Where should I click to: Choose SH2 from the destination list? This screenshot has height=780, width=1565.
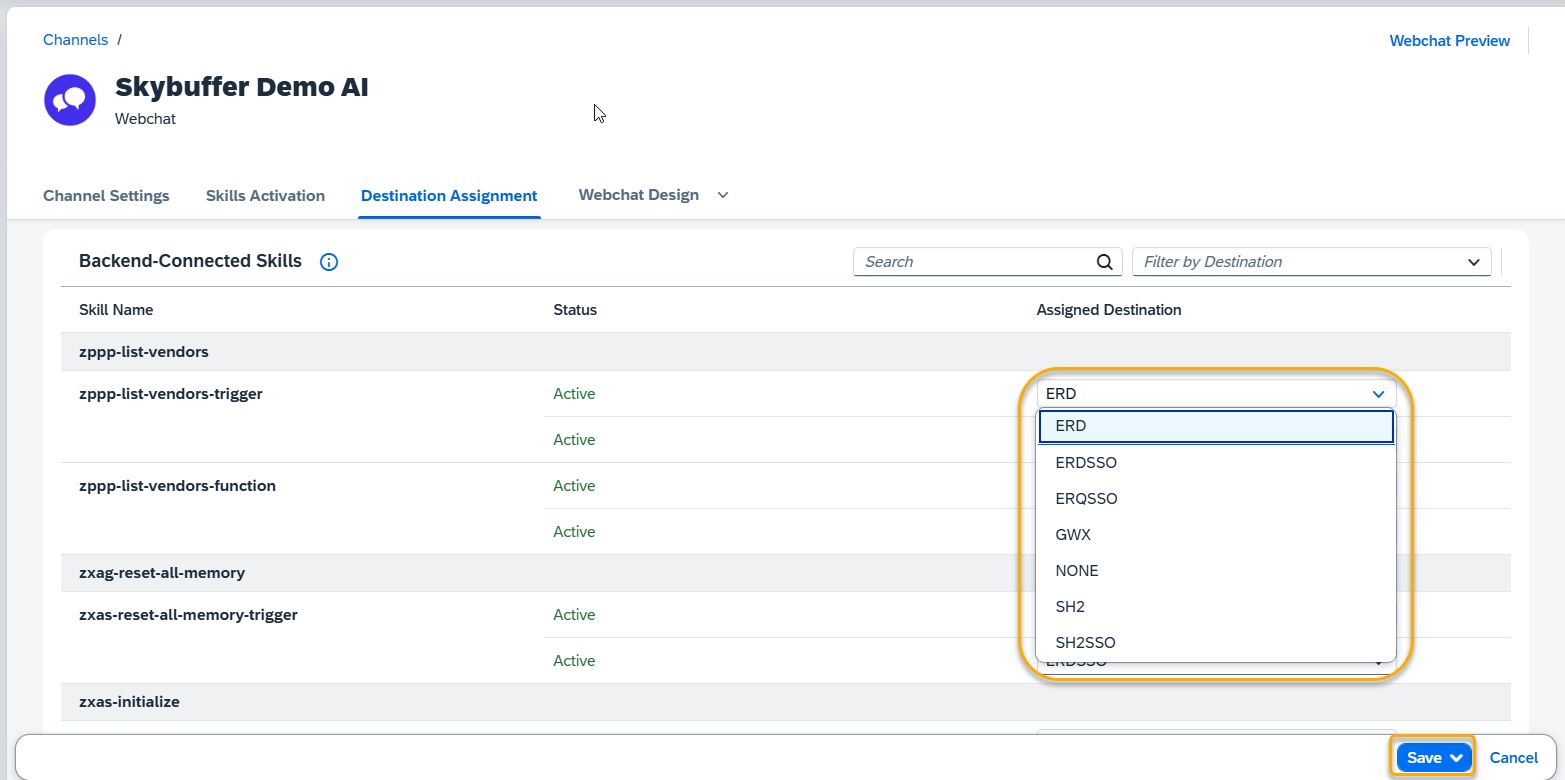pos(1216,607)
